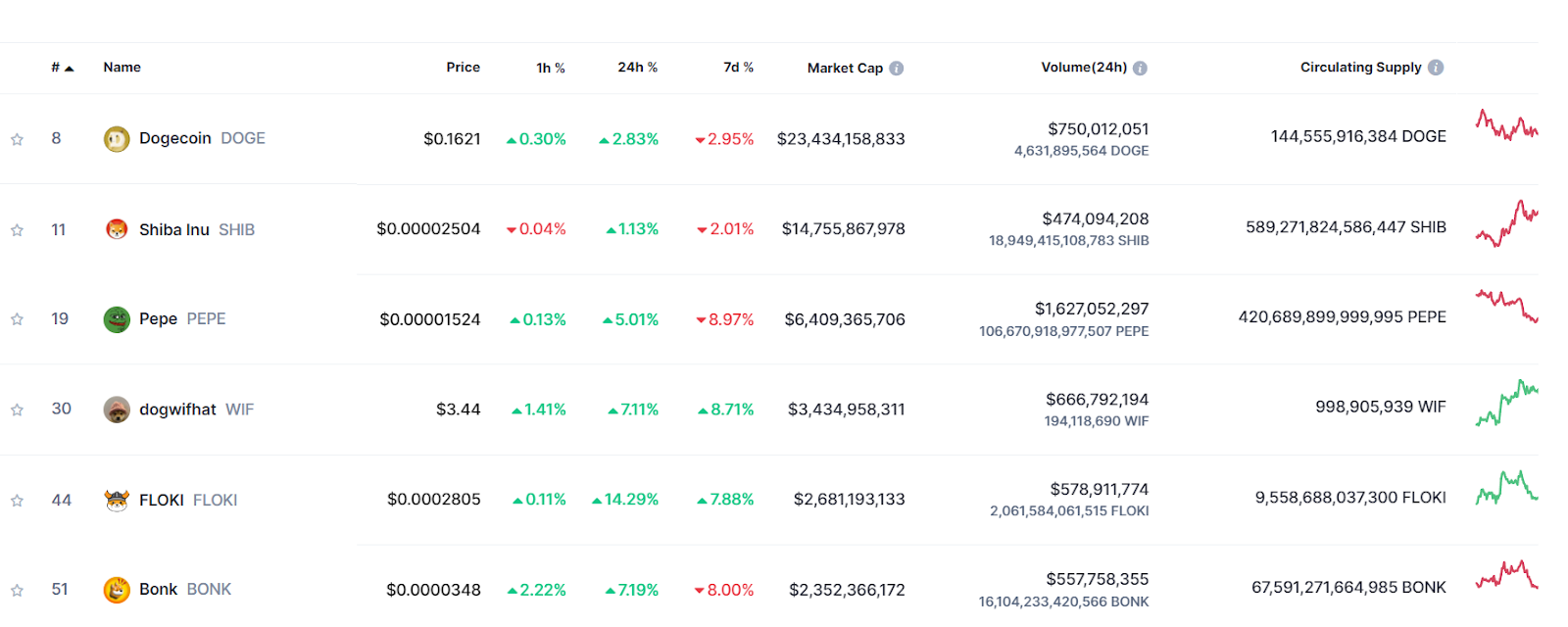Sort table by Market Cap column

coord(845,69)
